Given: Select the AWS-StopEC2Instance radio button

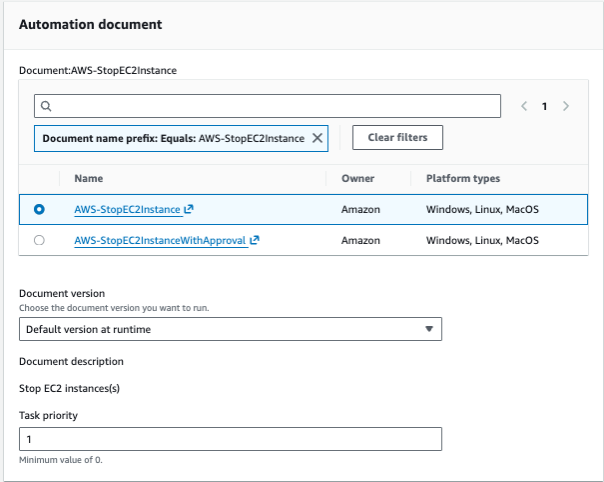Looking at the screenshot, I should point(39,209).
